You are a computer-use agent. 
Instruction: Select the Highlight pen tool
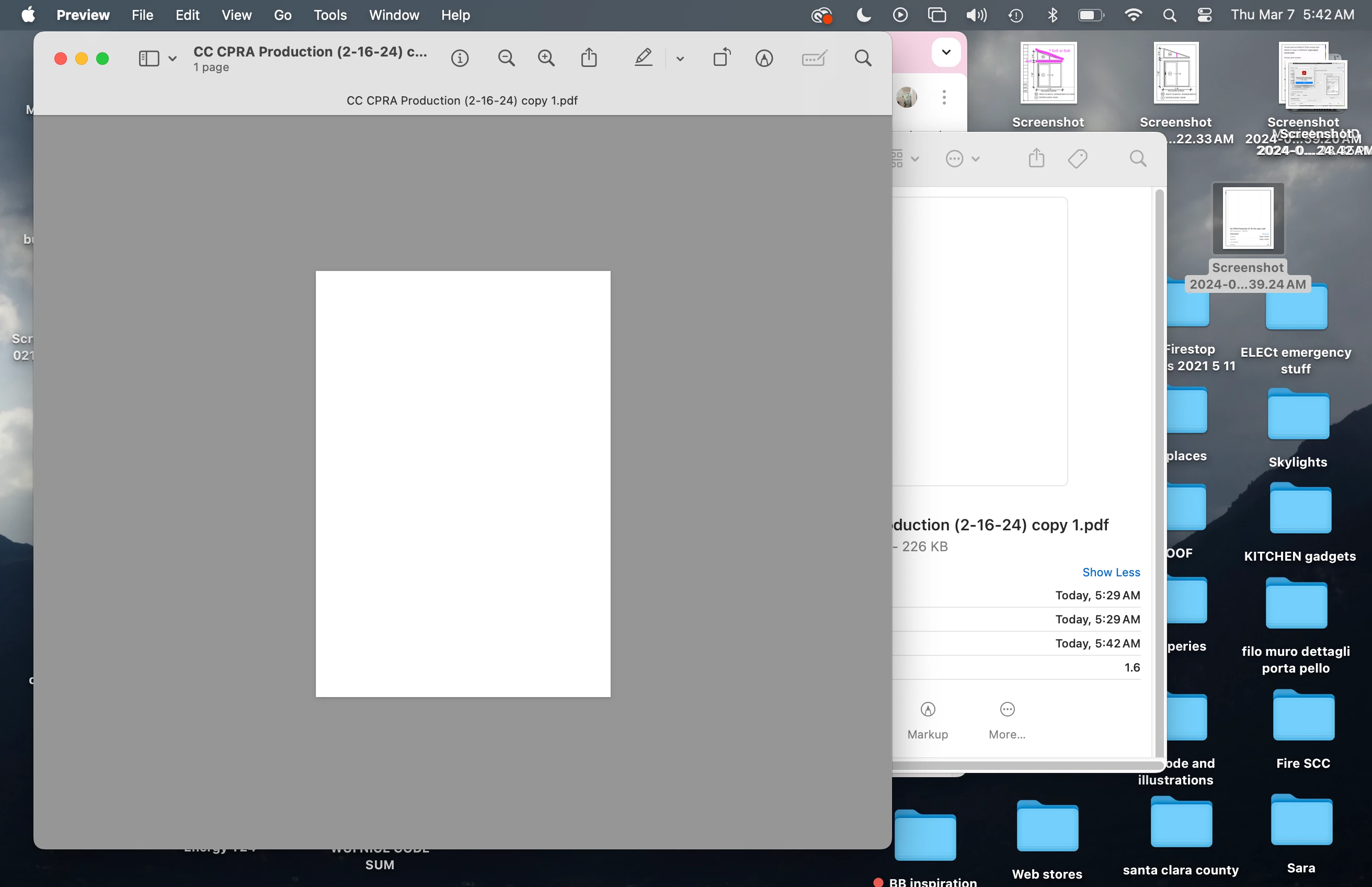643,58
